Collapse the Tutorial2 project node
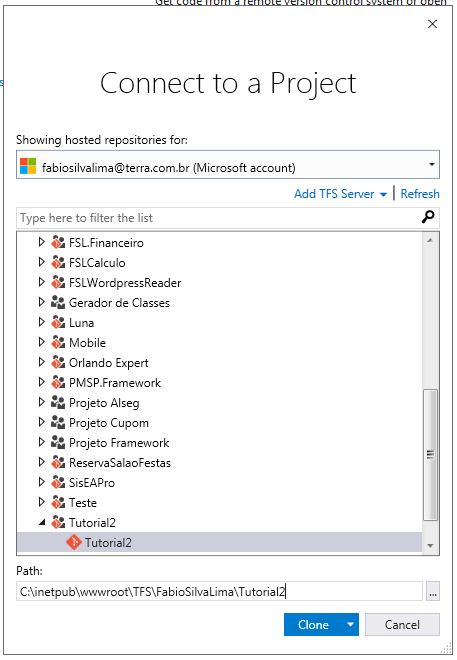 (x=42, y=522)
